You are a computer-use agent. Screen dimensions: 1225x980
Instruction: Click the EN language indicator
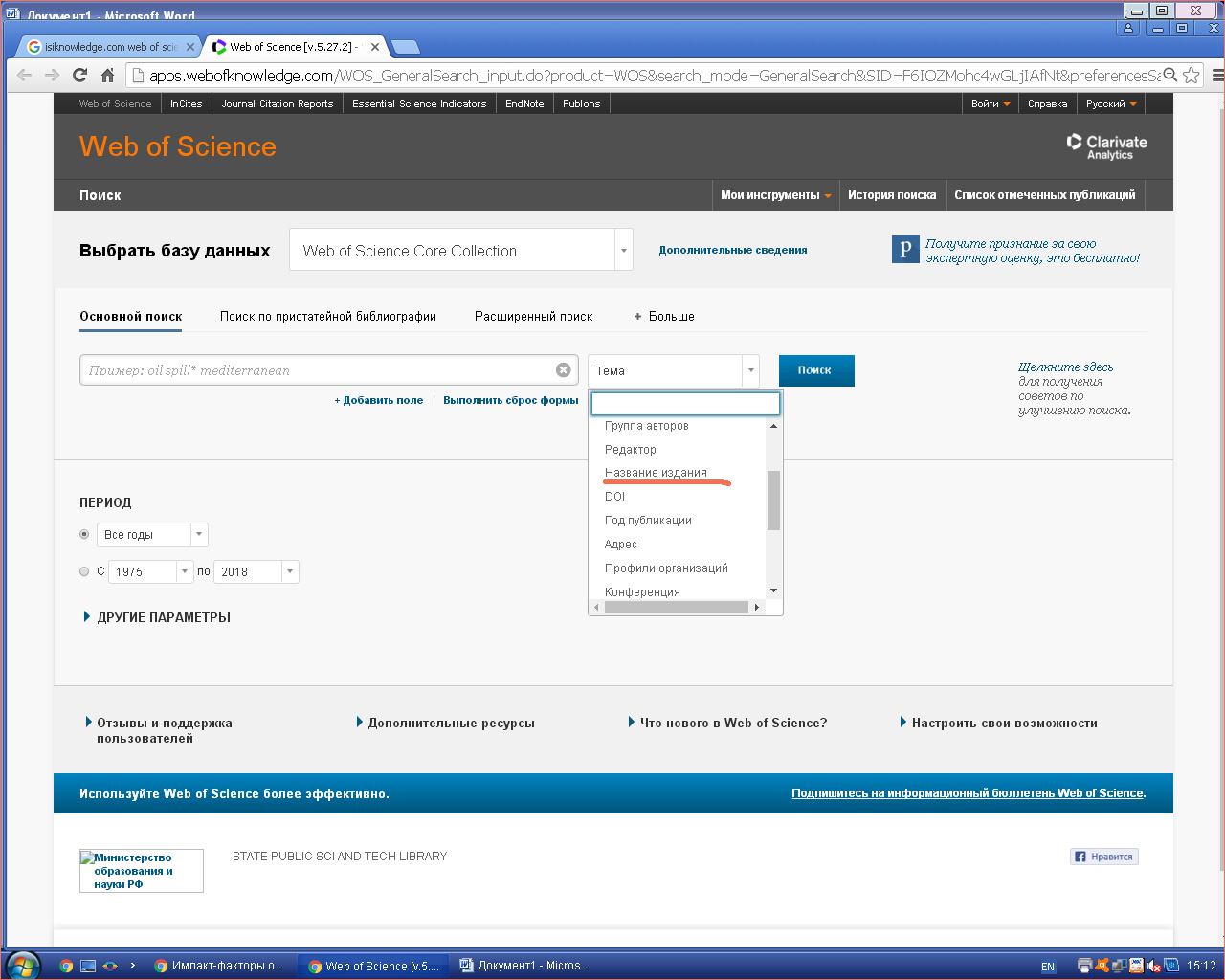point(1048,967)
